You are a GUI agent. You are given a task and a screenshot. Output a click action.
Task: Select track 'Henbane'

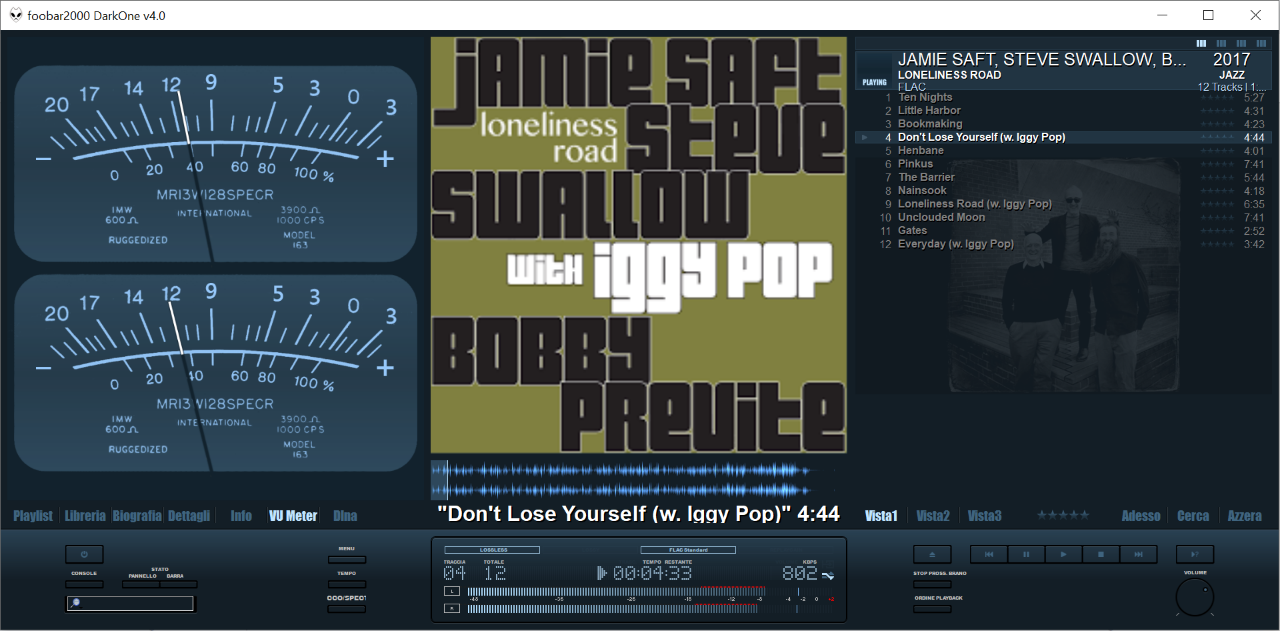1064,150
